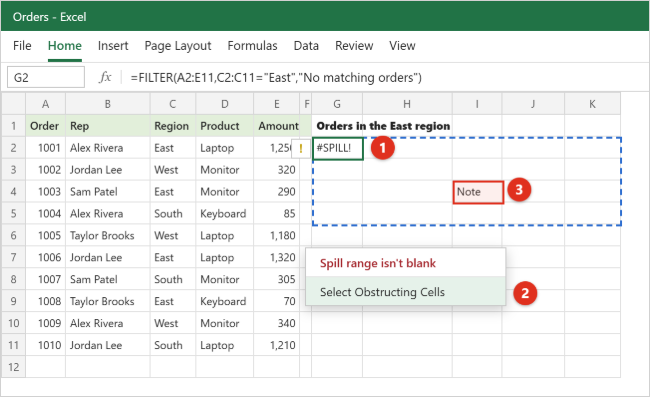Viewport: 650px width, 397px height.
Task: Select column B header
Action: [108, 104]
